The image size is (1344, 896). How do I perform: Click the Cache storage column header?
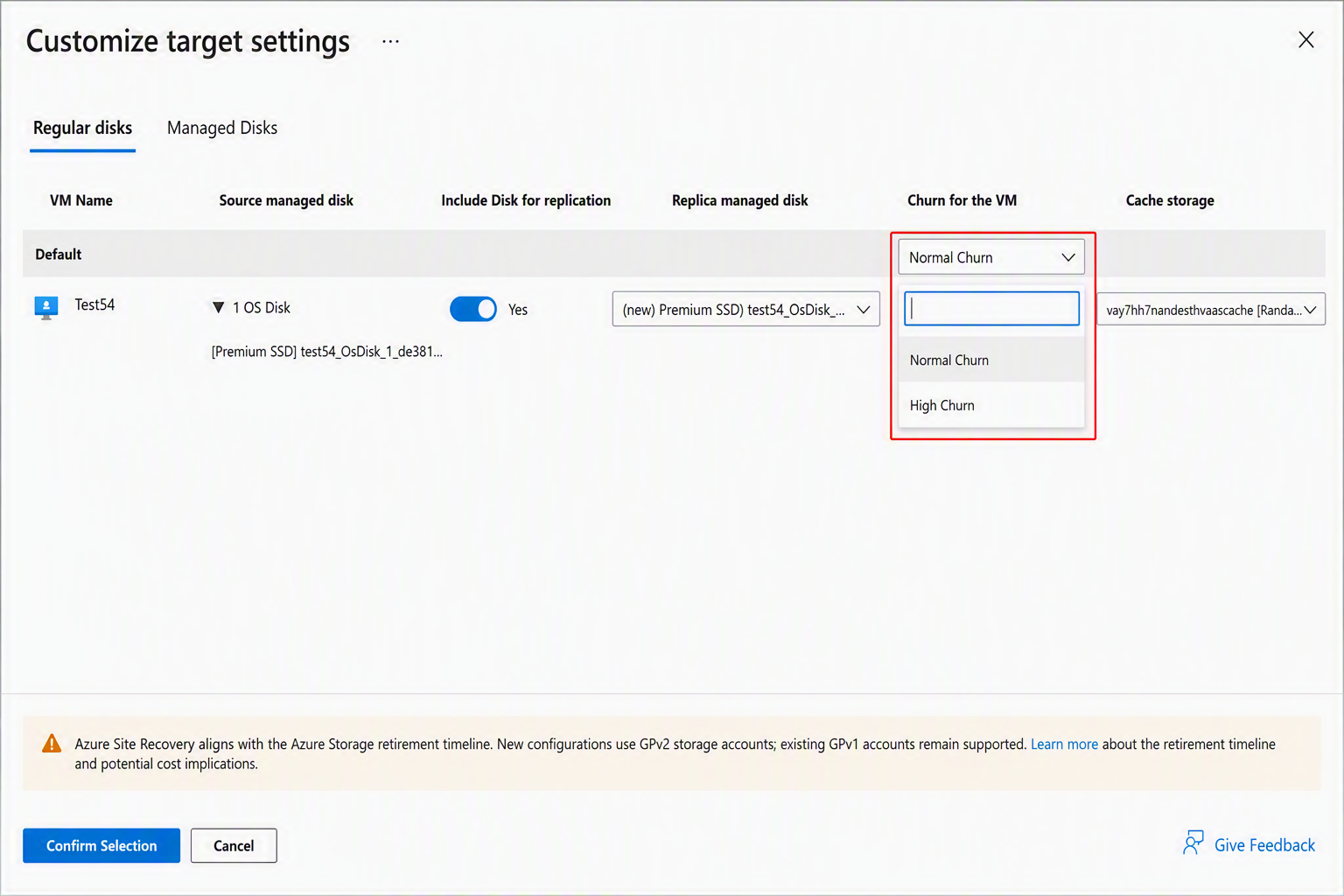tap(1170, 200)
